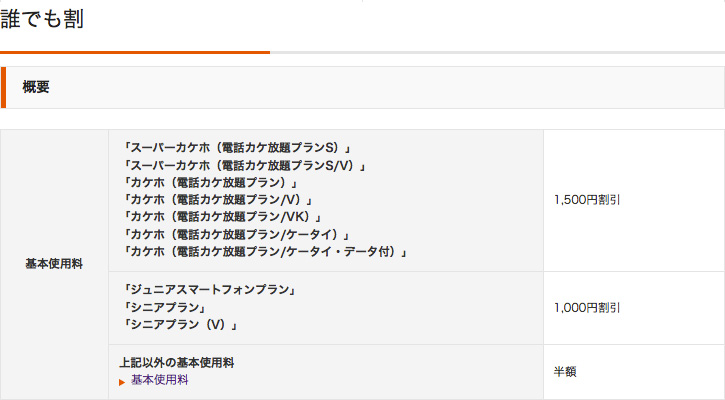The image size is (725, 400).
Task: Click the orange arrow beside 基本使用料 link
Action: point(123,382)
